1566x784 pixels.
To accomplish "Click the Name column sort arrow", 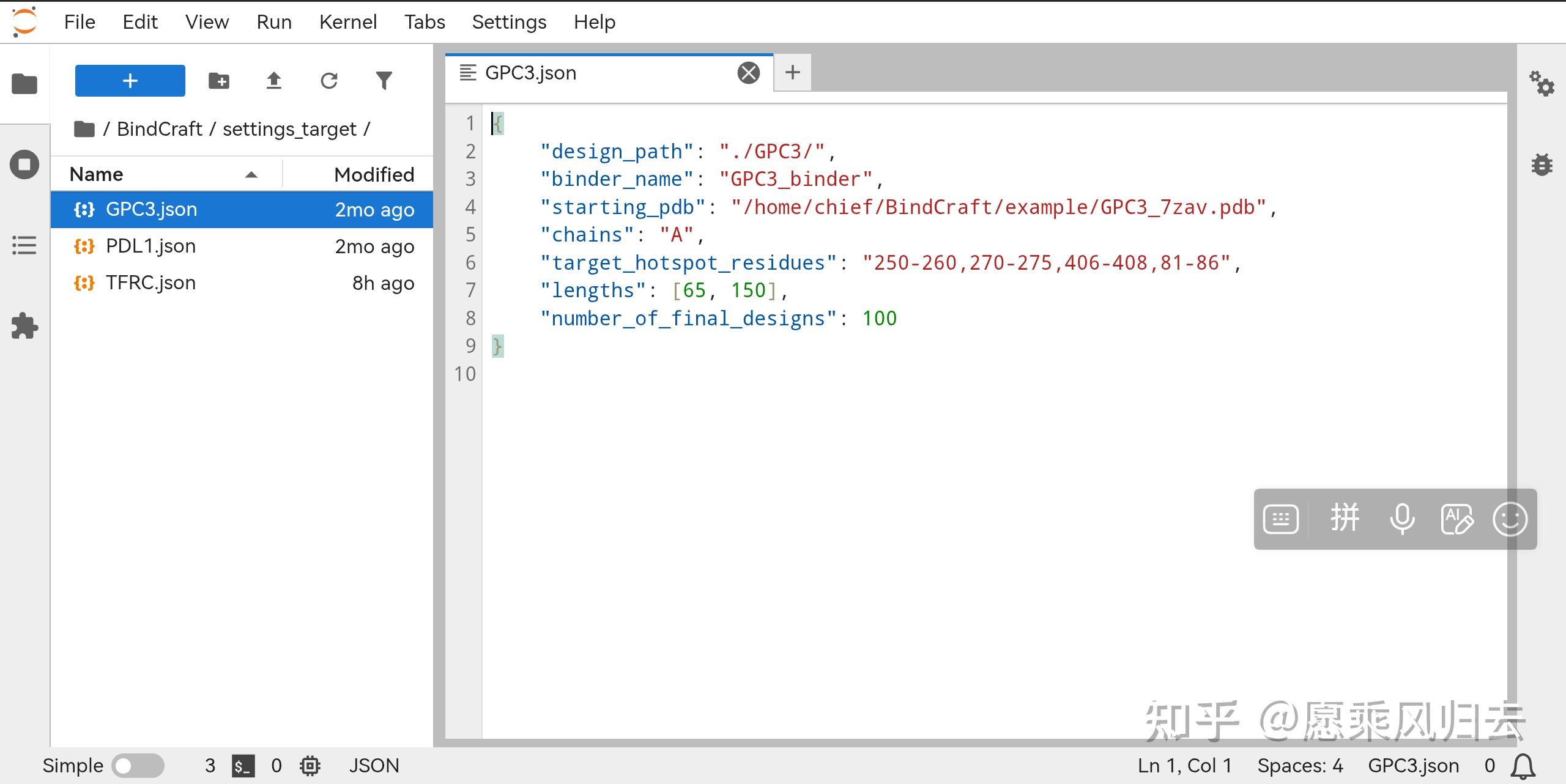I will 251,175.
